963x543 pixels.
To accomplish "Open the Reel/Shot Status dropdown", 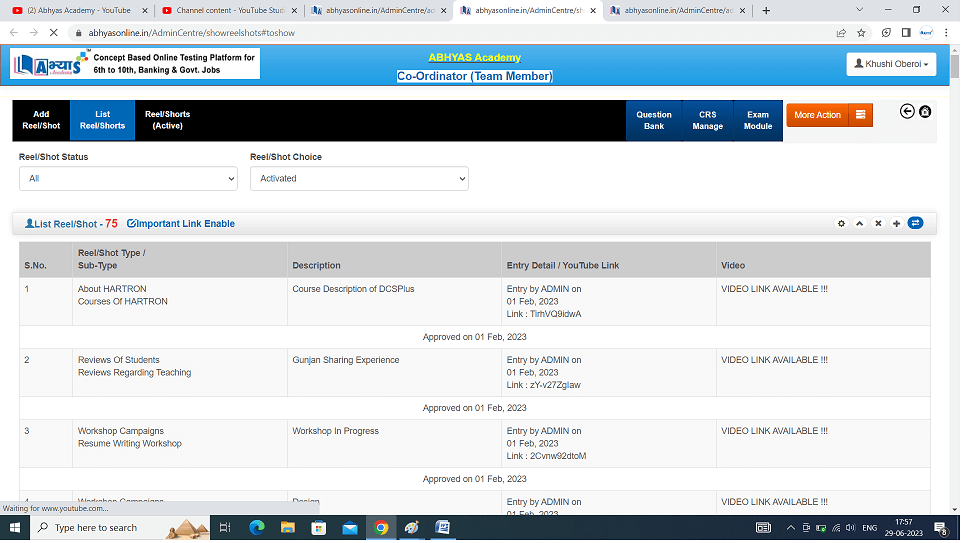I will tap(128, 179).
